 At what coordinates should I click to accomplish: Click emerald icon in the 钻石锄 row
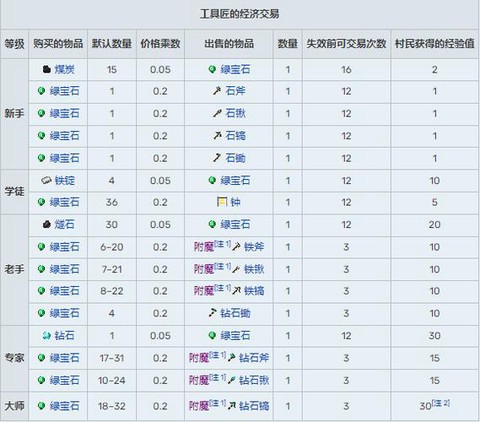click(x=41, y=313)
